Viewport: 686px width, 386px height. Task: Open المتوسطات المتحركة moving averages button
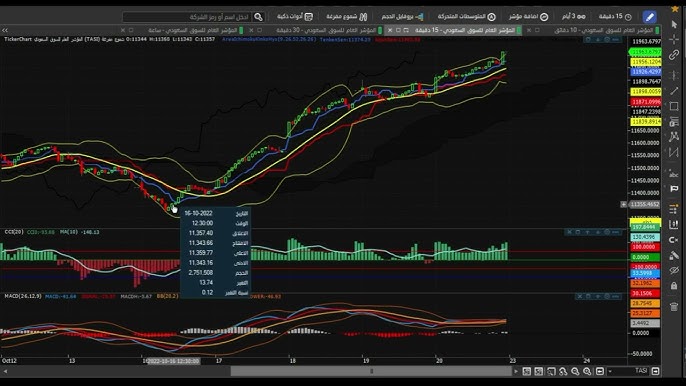point(466,17)
